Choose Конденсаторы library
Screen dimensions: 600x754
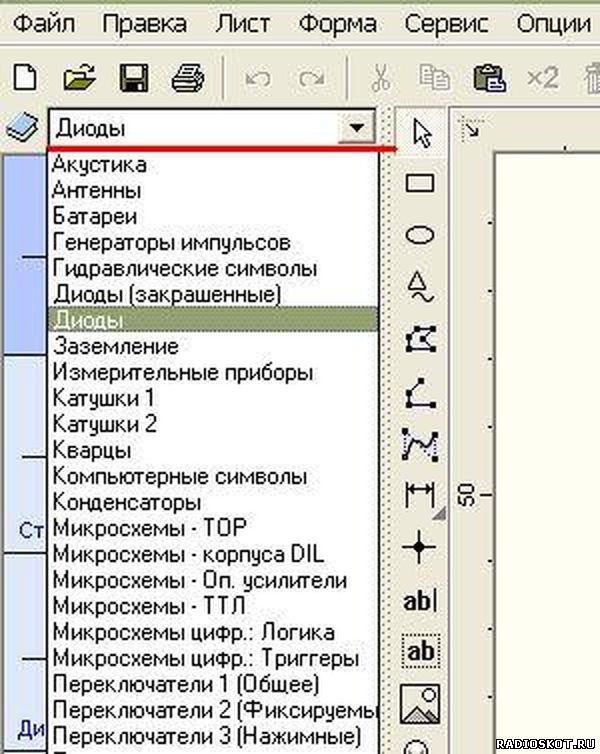click(x=213, y=502)
